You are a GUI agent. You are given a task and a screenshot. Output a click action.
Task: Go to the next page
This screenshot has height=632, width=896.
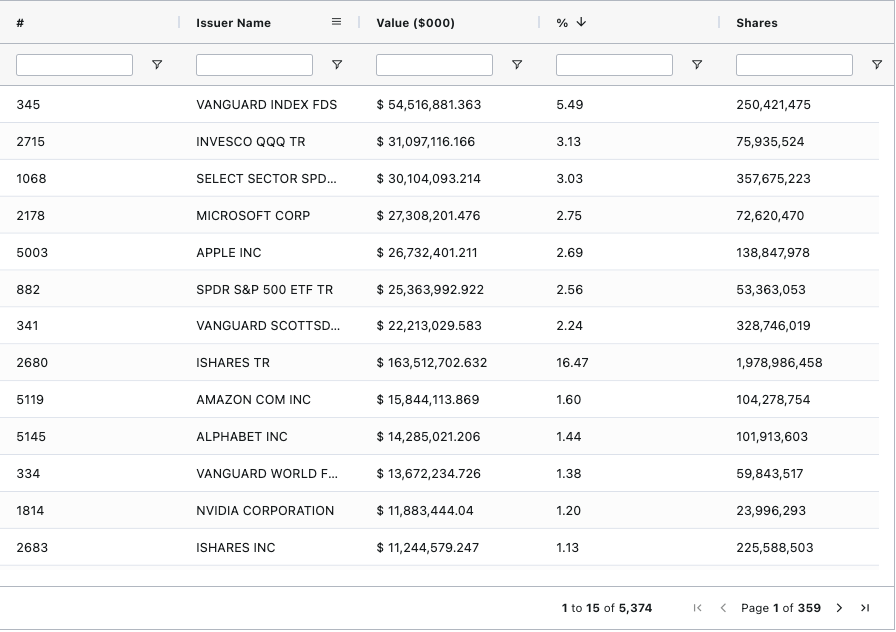coord(839,608)
